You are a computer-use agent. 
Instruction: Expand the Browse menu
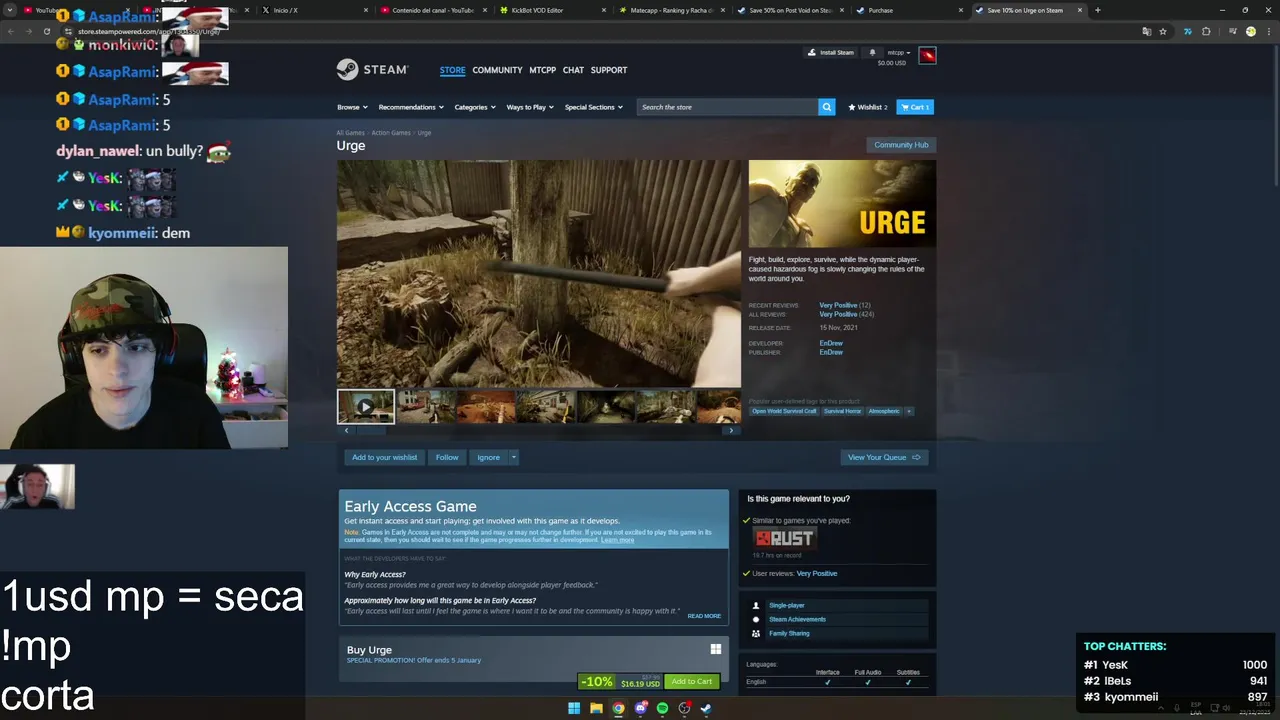(352, 107)
